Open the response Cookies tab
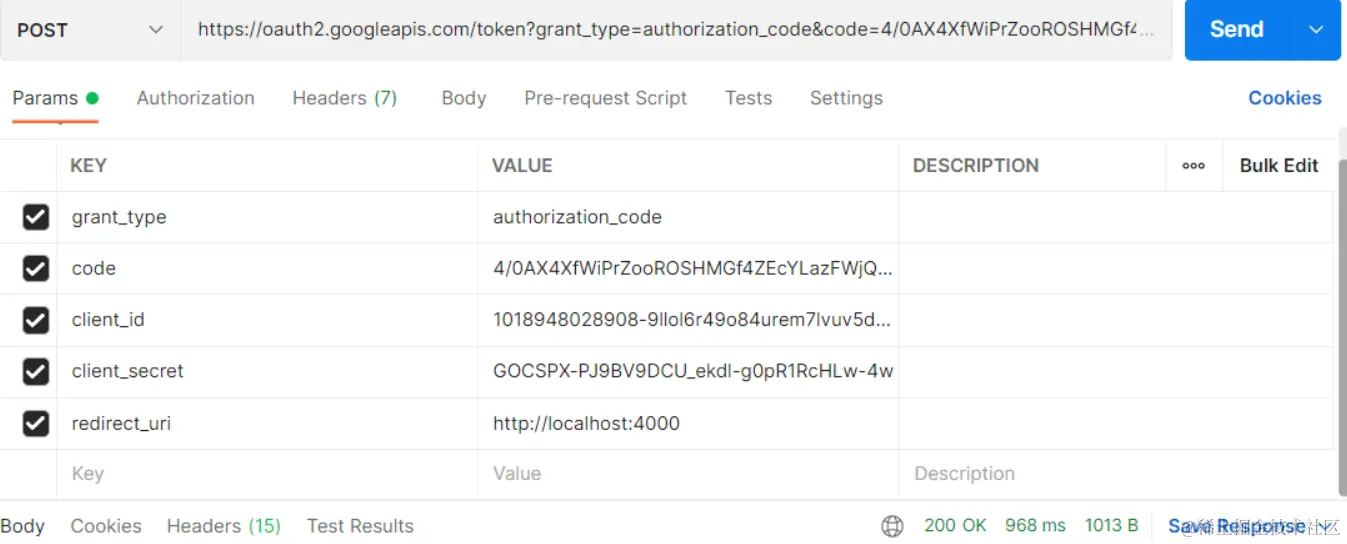 (106, 526)
